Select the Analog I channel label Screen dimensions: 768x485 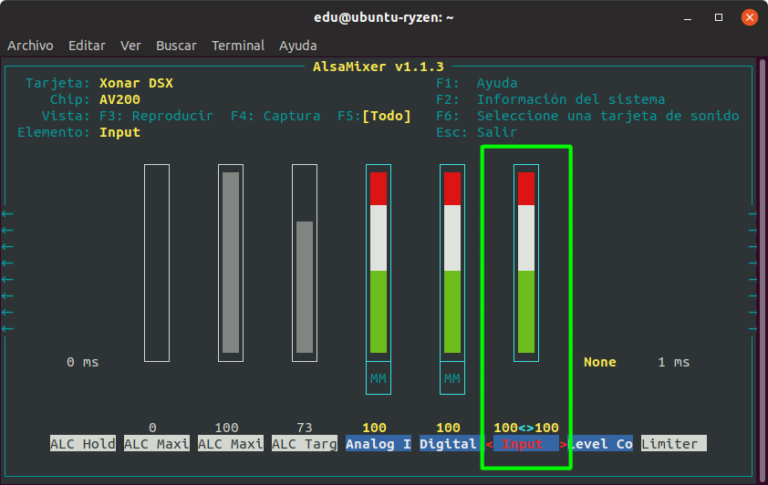click(x=378, y=444)
